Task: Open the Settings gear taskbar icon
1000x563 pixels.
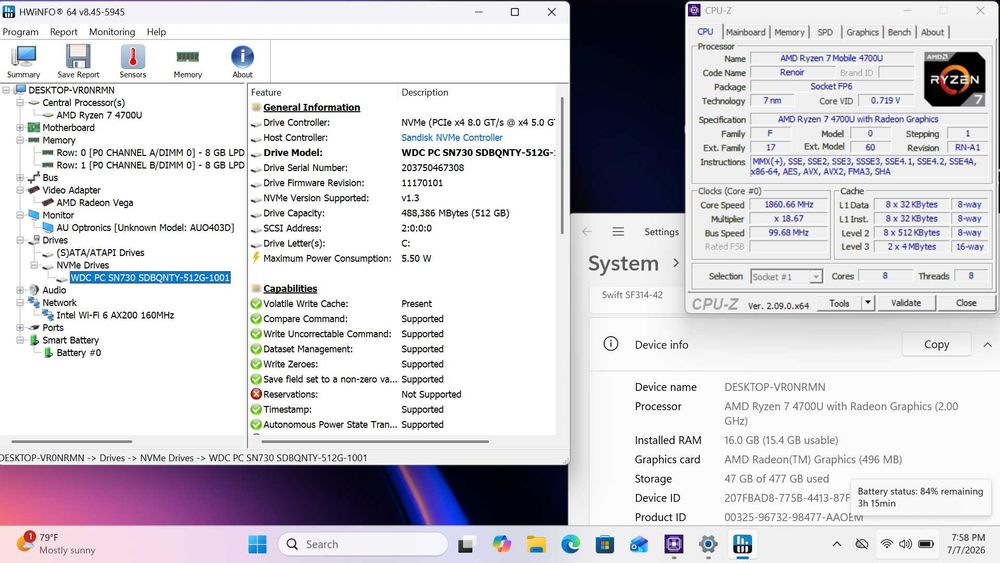Action: [708, 545]
